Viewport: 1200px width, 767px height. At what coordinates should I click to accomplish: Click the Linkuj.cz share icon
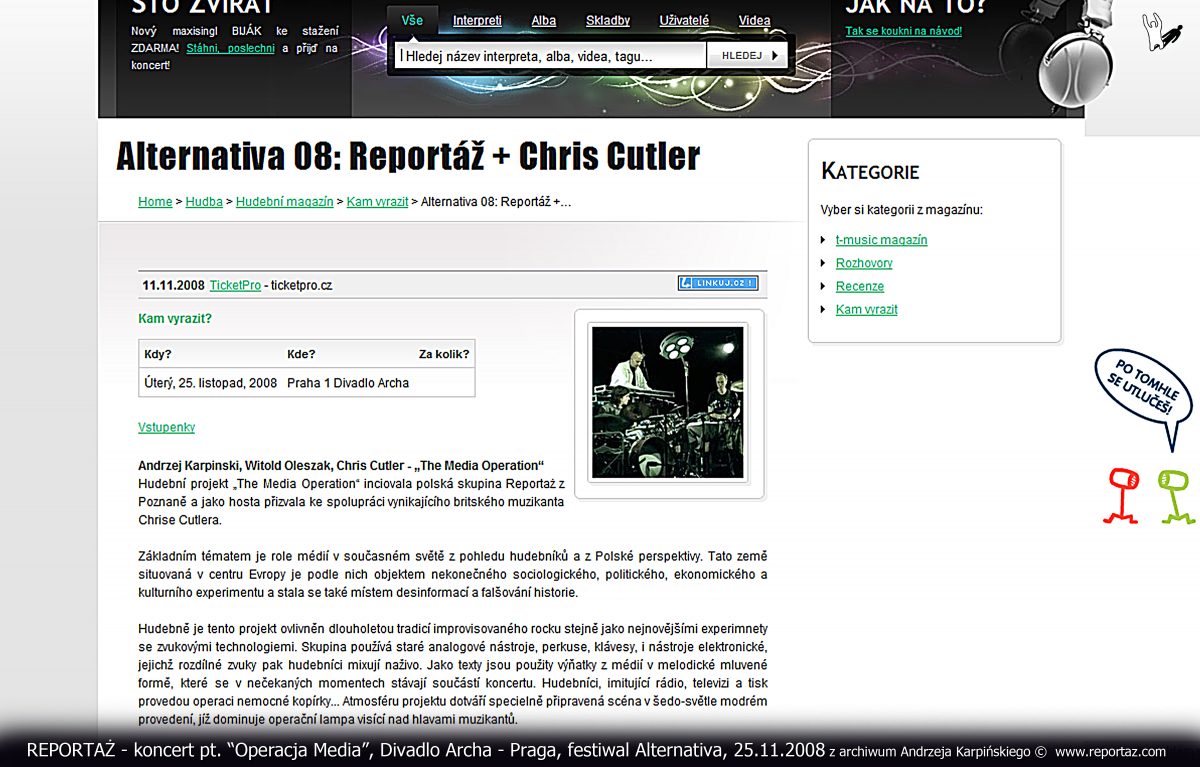tap(716, 283)
